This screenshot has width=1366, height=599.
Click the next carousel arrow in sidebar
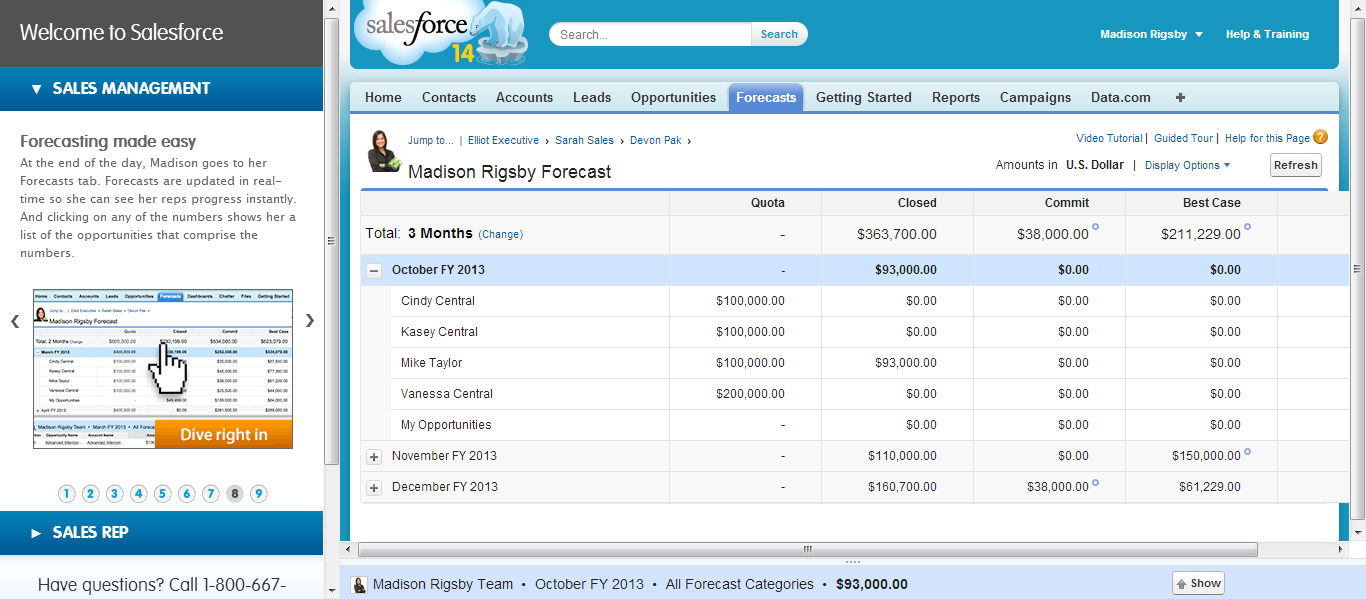coord(310,321)
